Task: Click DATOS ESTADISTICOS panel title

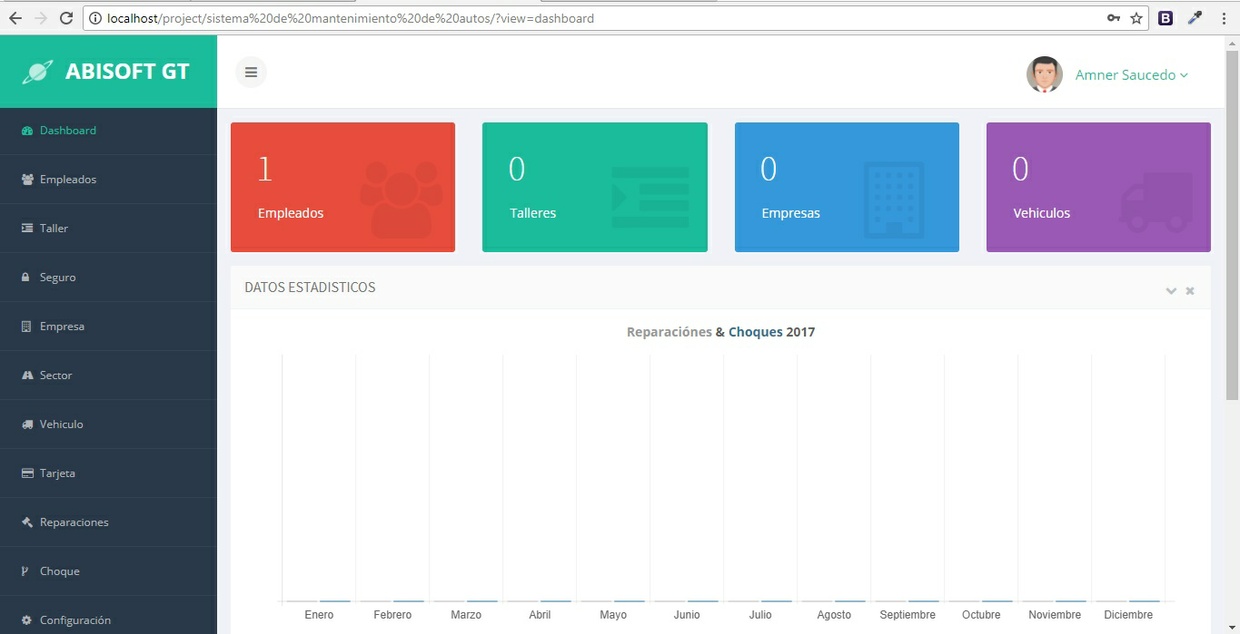Action: point(310,287)
